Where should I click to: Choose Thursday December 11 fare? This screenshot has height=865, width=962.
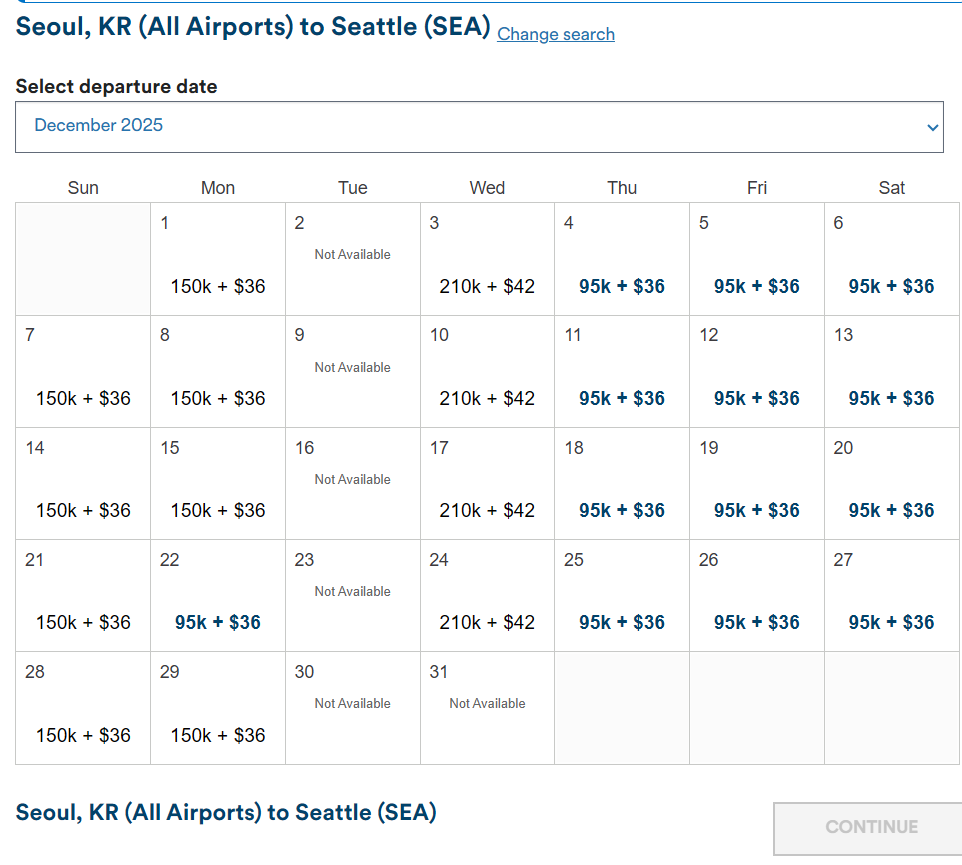[622, 372]
